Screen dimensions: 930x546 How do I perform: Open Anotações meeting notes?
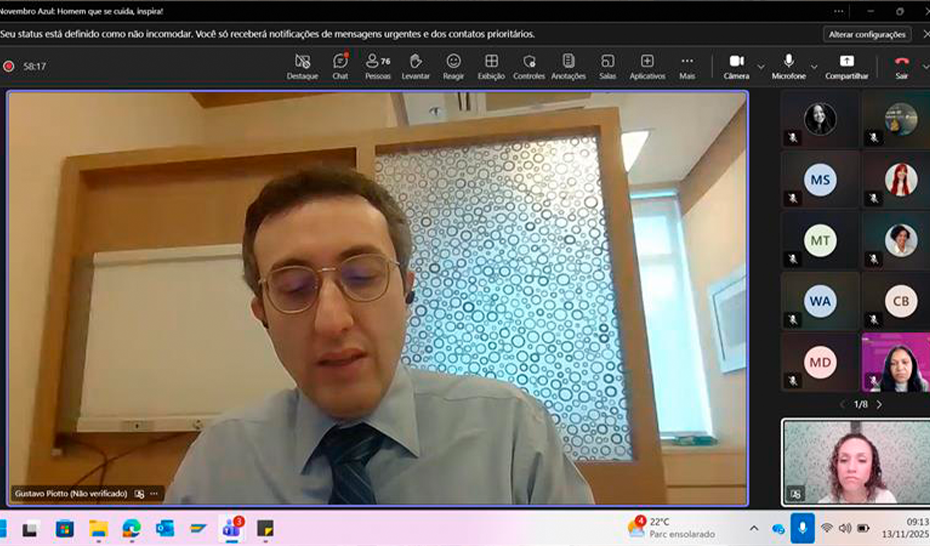pos(568,66)
